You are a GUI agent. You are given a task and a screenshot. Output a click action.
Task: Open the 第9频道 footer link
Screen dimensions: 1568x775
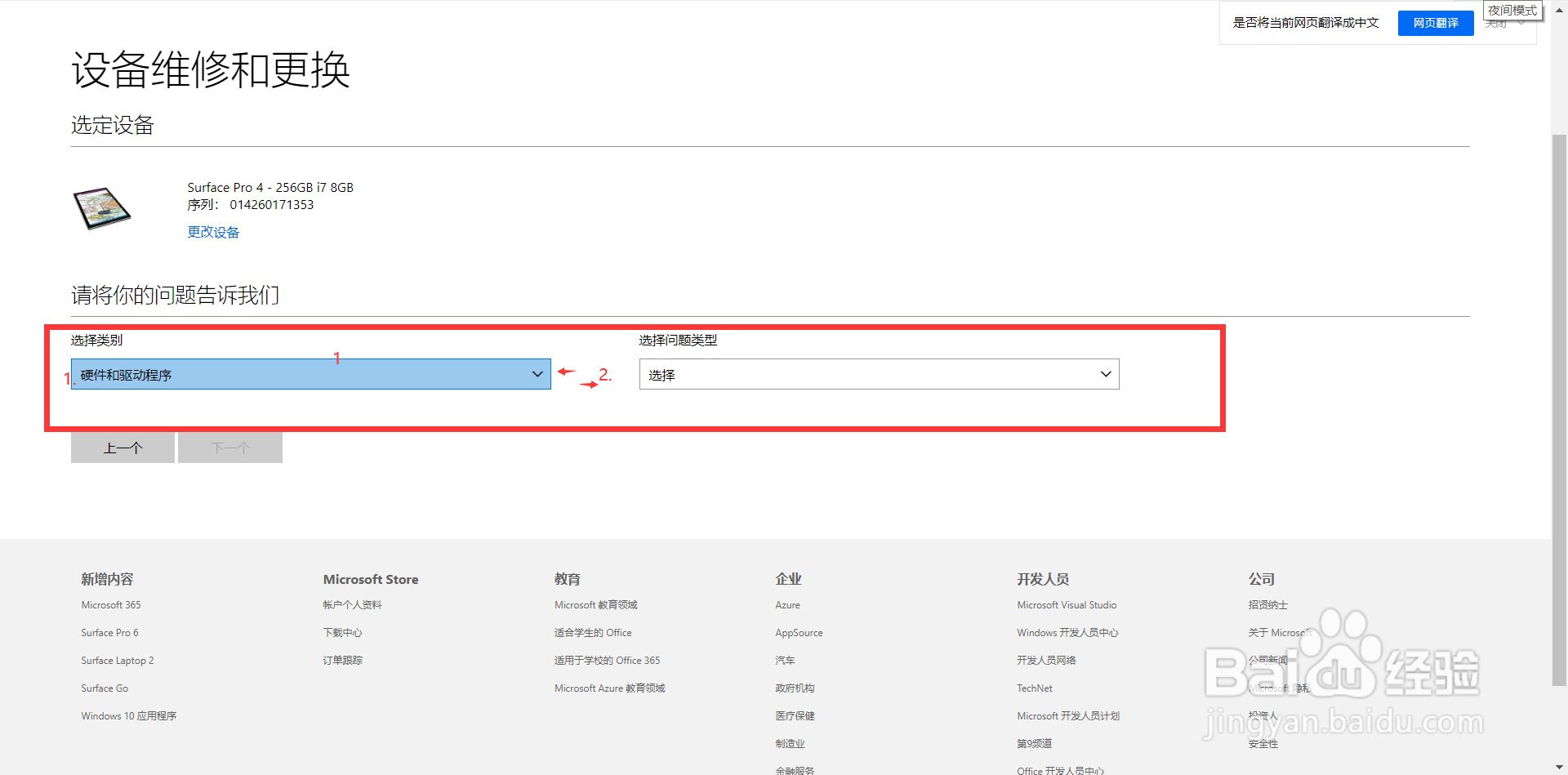[x=1035, y=744]
